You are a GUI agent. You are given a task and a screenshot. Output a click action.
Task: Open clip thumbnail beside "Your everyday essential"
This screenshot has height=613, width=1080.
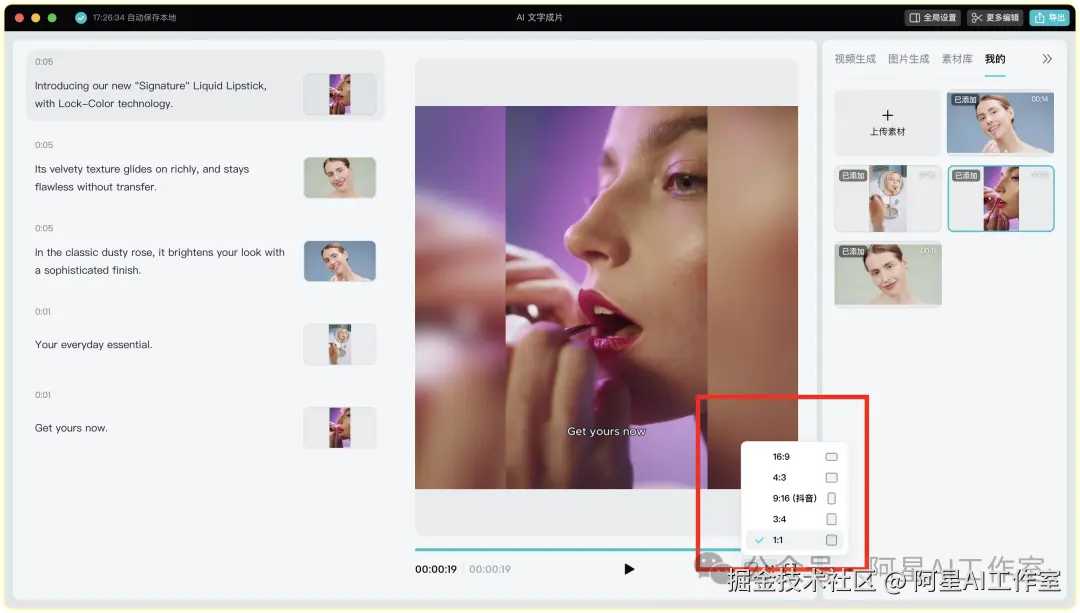340,344
